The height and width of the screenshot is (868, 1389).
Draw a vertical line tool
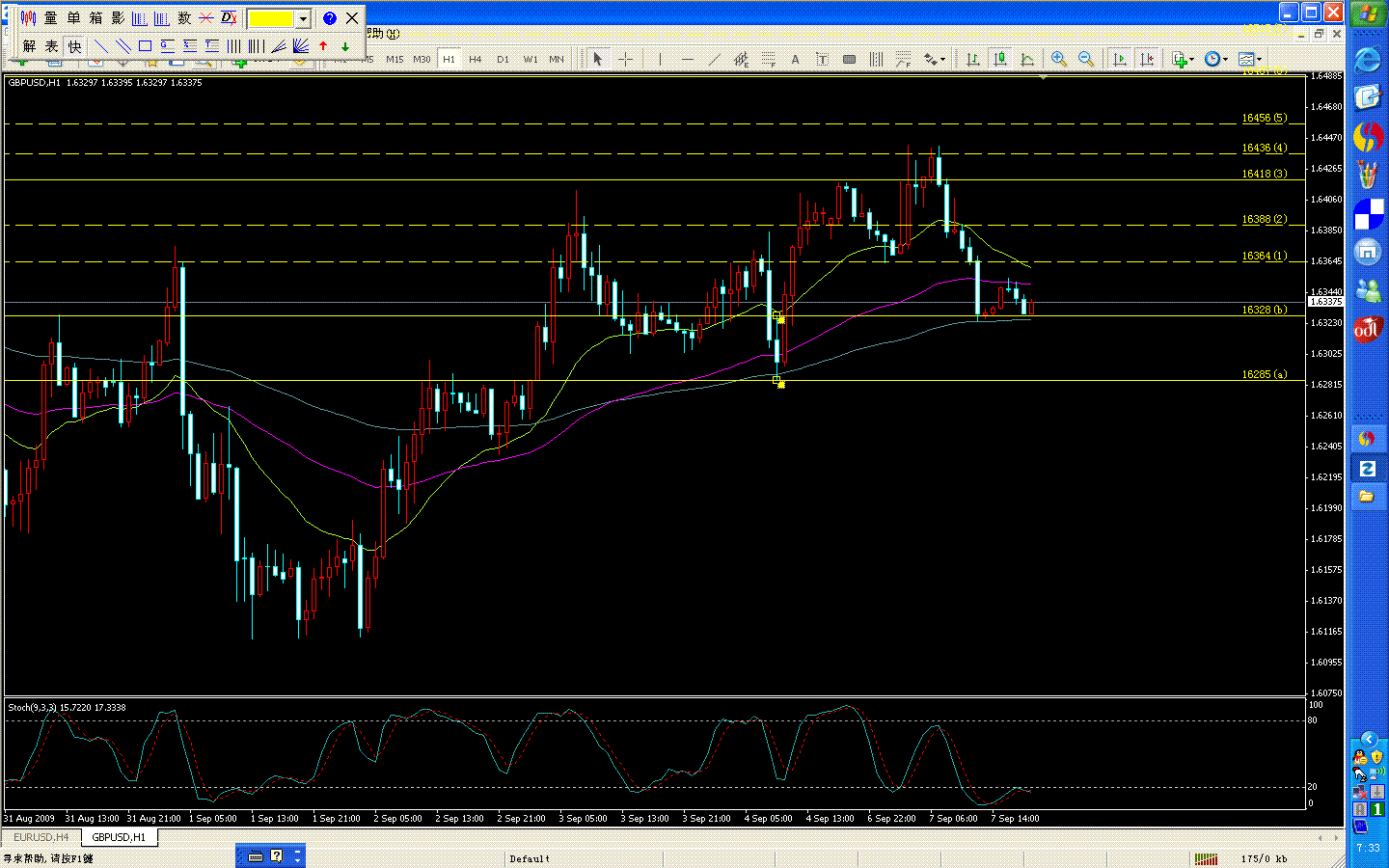(x=660, y=60)
